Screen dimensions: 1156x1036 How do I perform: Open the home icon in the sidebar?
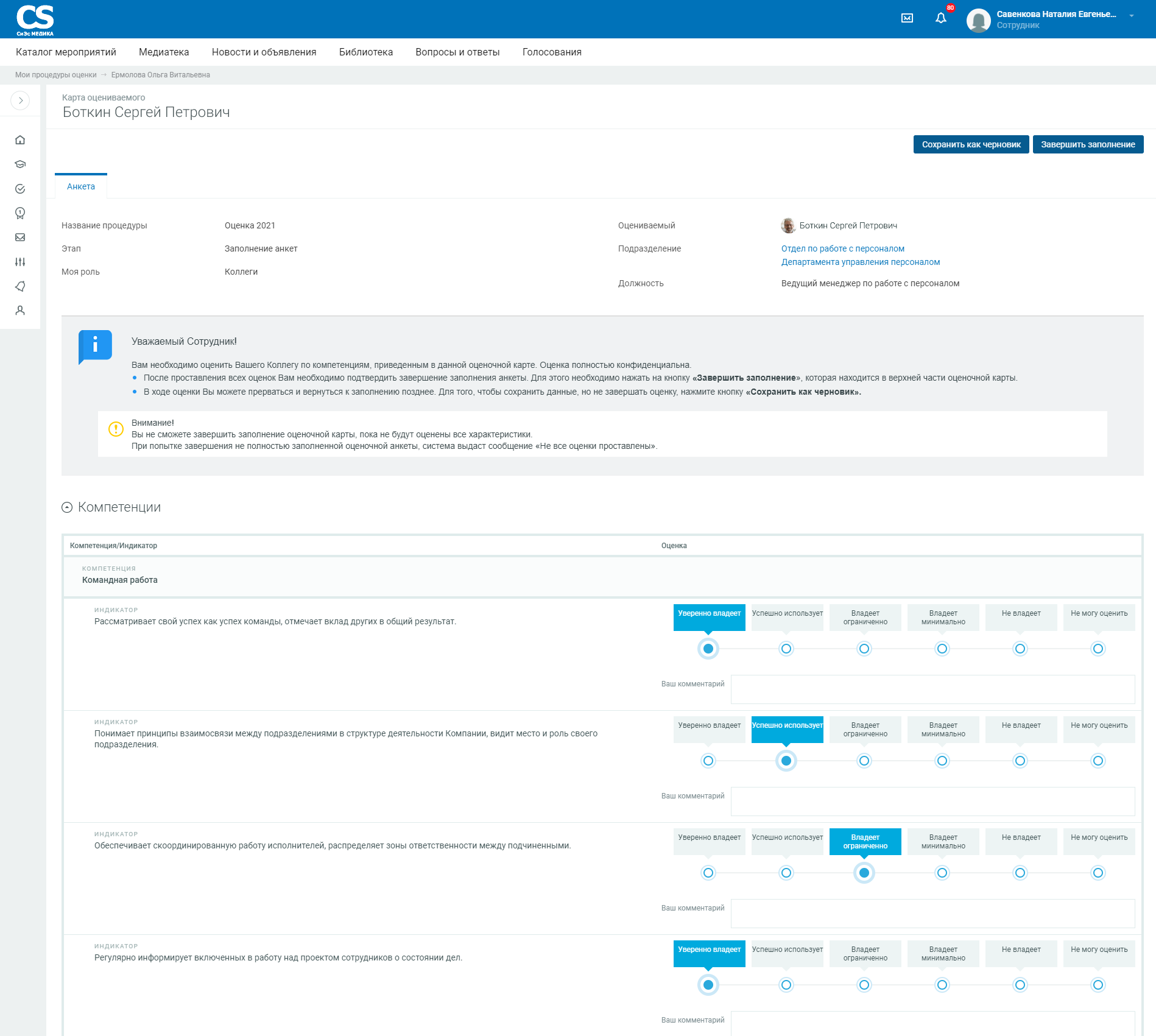[20, 140]
